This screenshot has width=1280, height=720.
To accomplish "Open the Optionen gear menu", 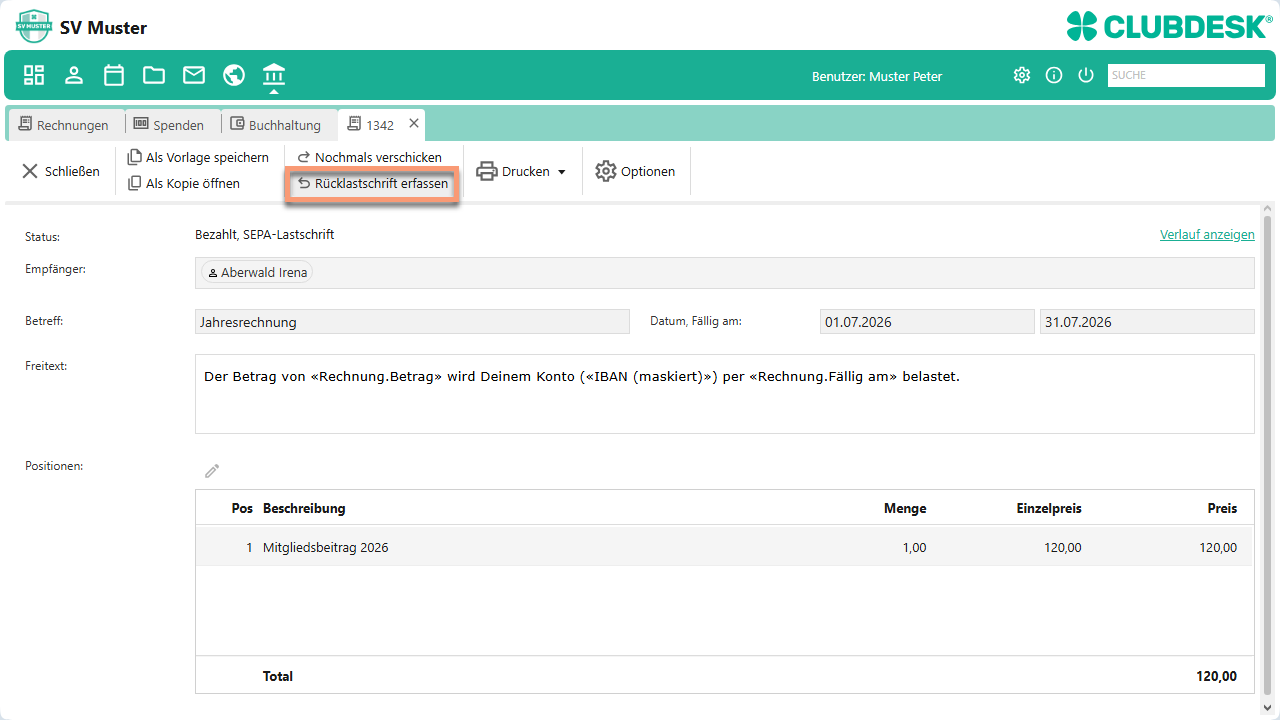I will coord(635,171).
